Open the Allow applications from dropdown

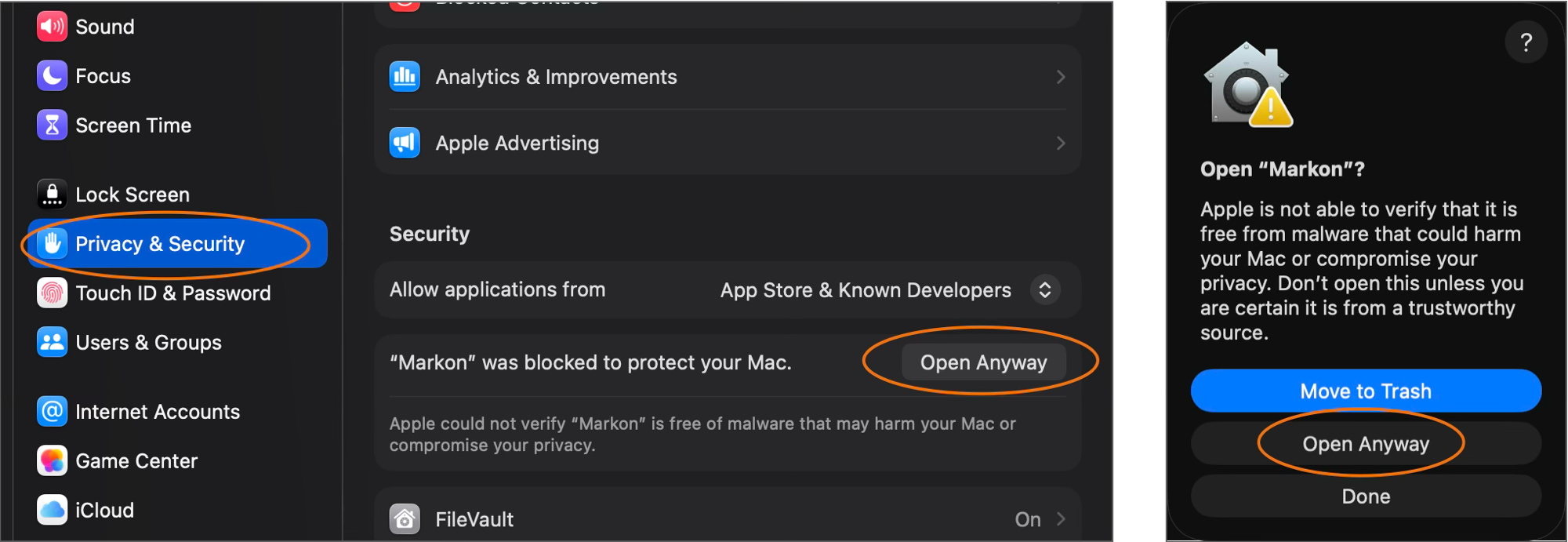pyautogui.click(x=890, y=290)
